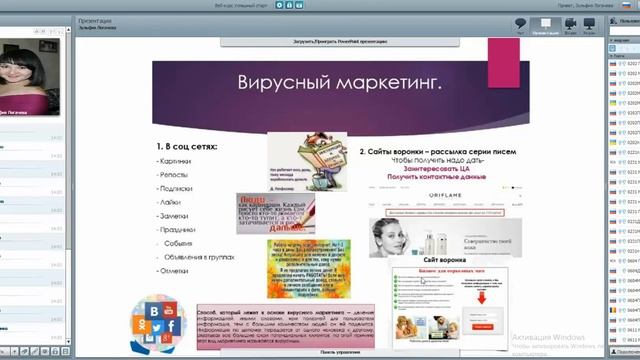The width and height of the screenshot is (640, 360).
Task: Open the Chat speech-bubble icon
Action: [x=520, y=24]
